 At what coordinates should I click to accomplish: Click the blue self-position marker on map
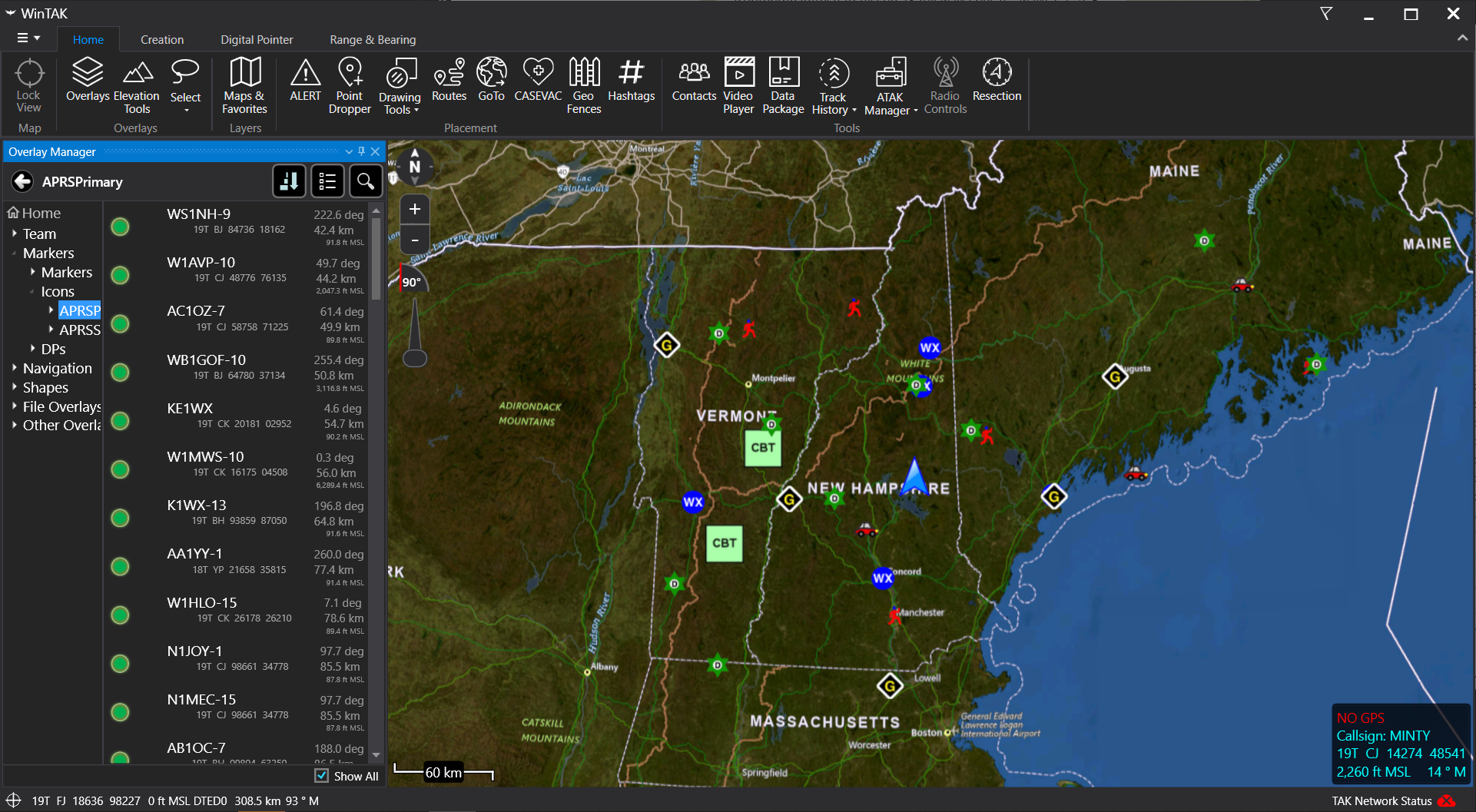pos(914,476)
